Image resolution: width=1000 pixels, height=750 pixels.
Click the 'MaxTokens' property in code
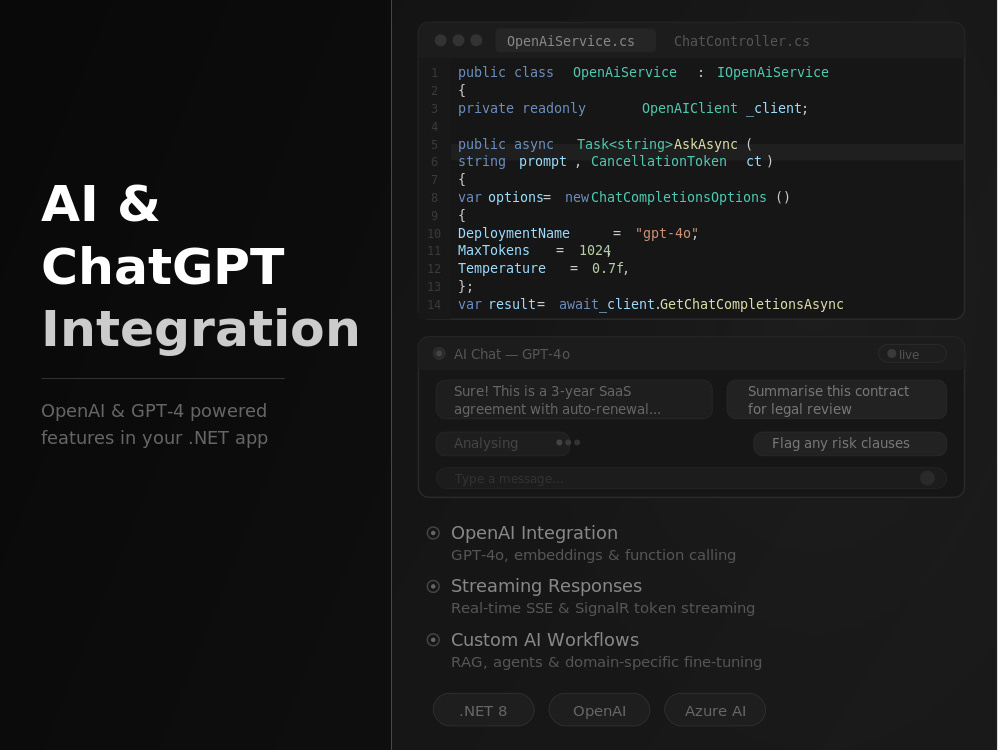(x=494, y=251)
